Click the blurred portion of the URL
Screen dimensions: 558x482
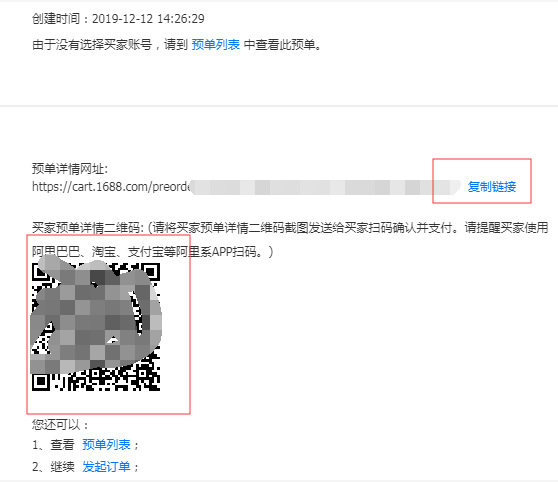(x=326, y=187)
